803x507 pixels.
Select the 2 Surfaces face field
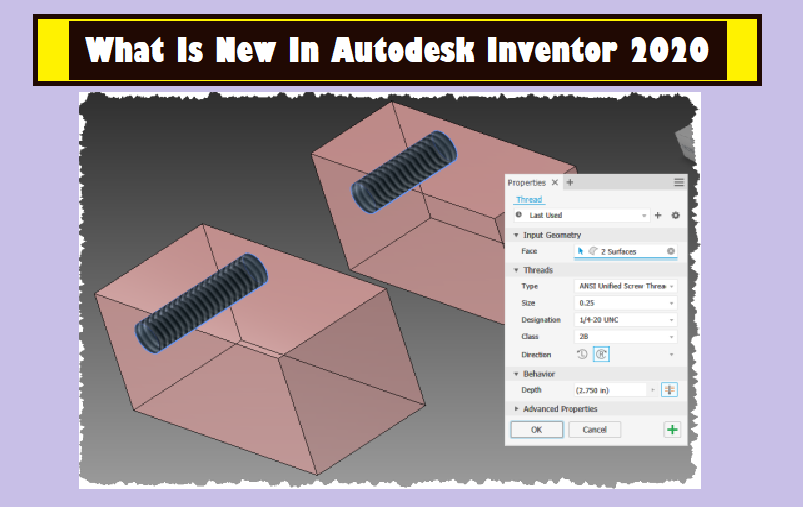coord(625,251)
